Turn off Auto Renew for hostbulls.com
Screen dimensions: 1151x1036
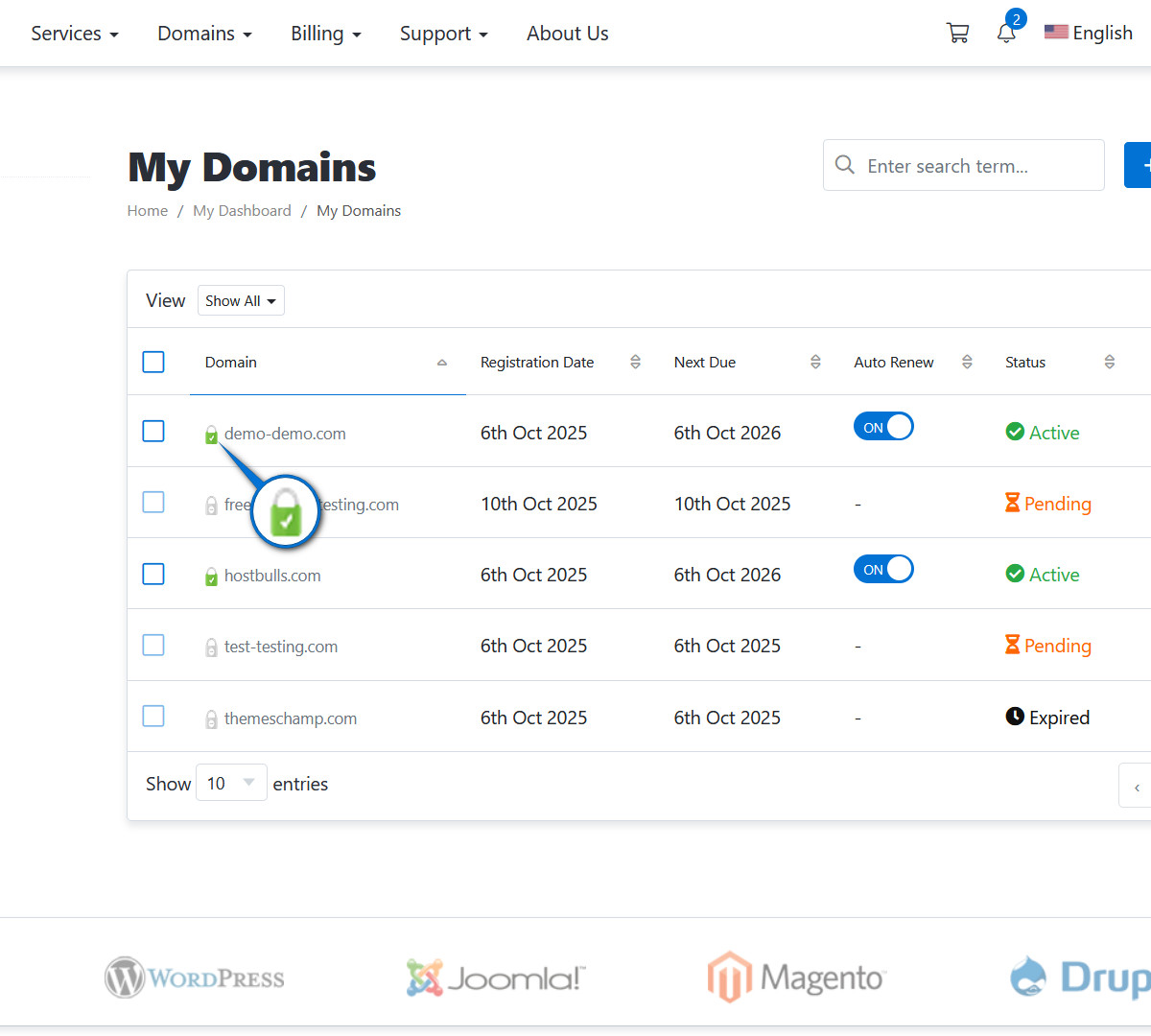pyautogui.click(x=883, y=569)
